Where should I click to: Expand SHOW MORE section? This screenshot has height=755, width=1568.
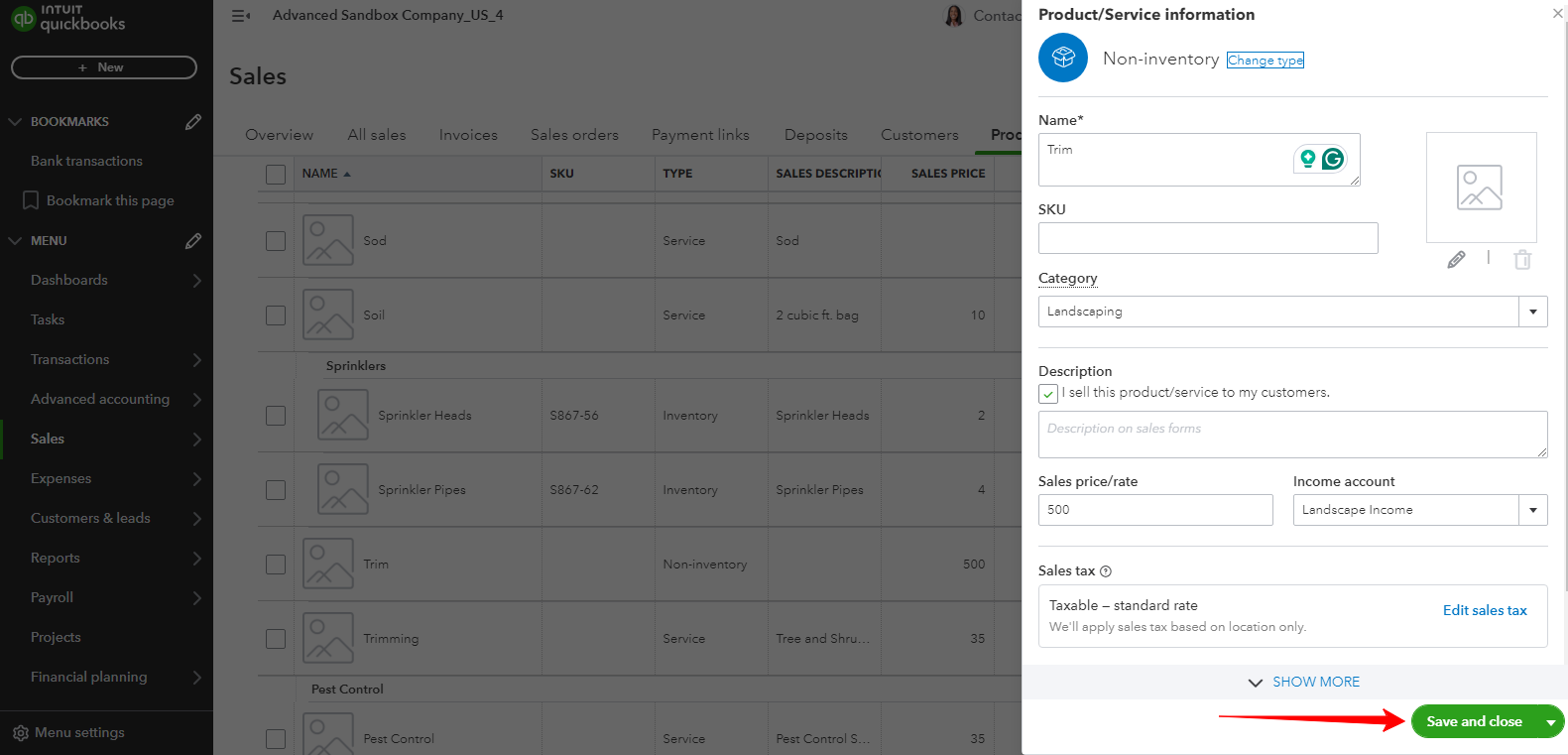coord(1304,683)
